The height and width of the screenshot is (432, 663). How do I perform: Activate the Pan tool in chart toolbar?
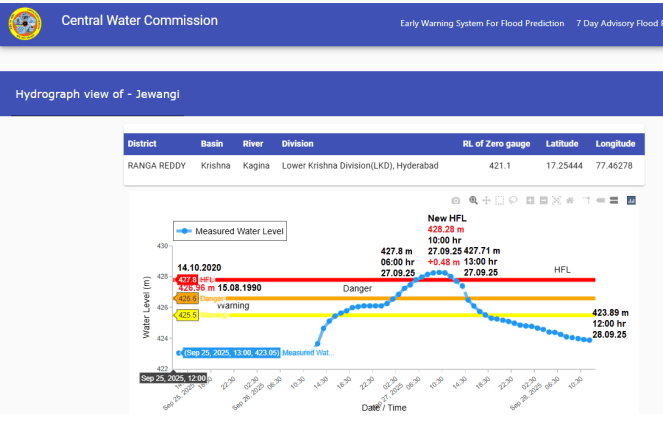(x=486, y=201)
